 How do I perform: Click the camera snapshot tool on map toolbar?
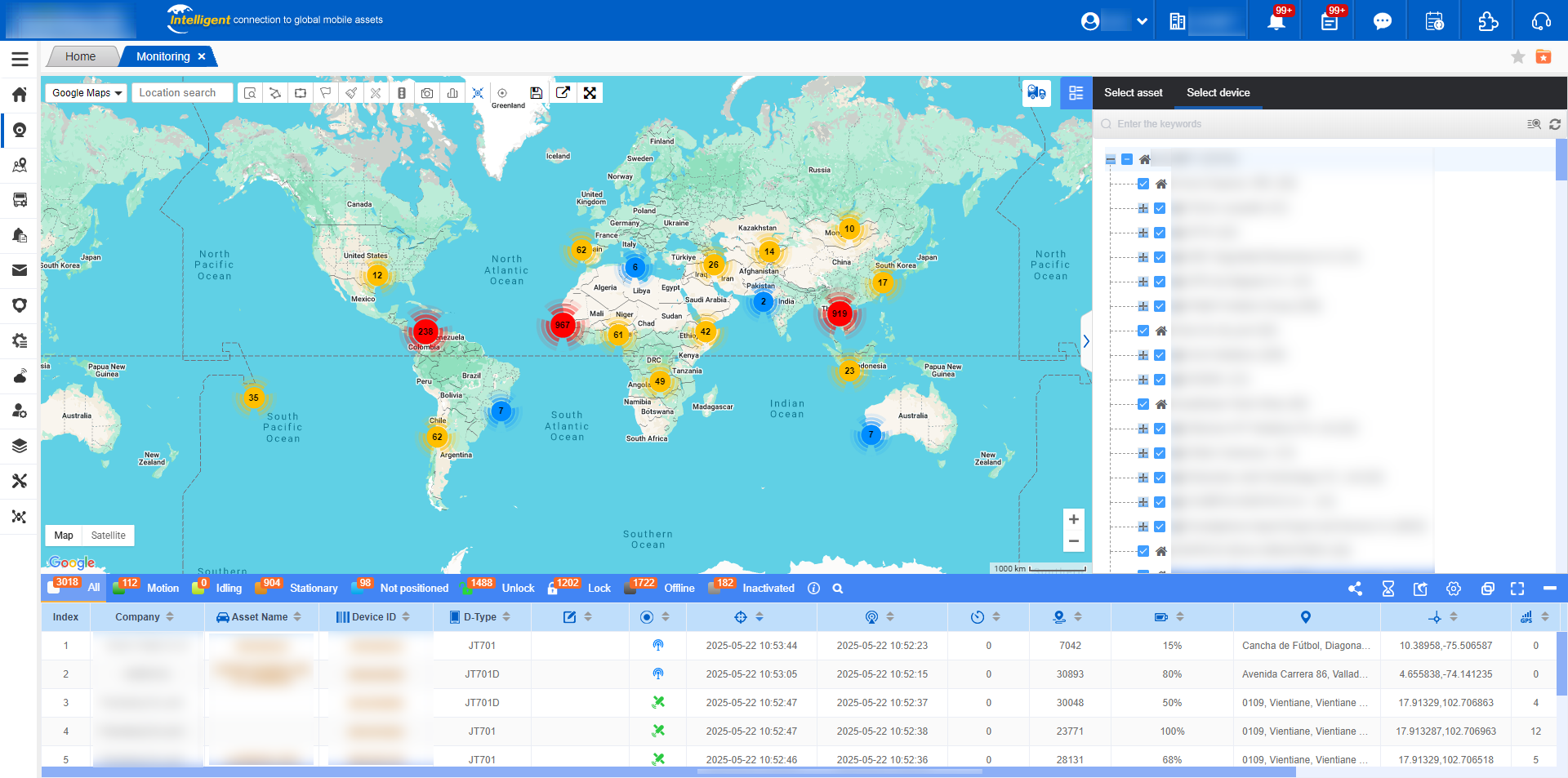click(x=426, y=93)
